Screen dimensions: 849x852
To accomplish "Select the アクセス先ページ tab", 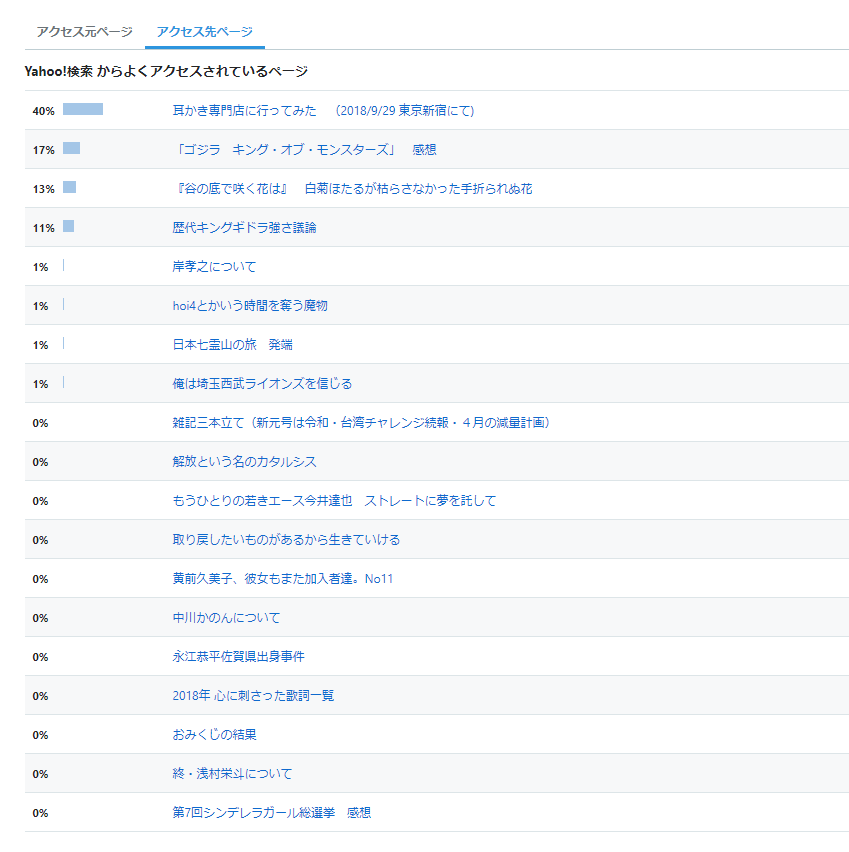I will coord(204,32).
